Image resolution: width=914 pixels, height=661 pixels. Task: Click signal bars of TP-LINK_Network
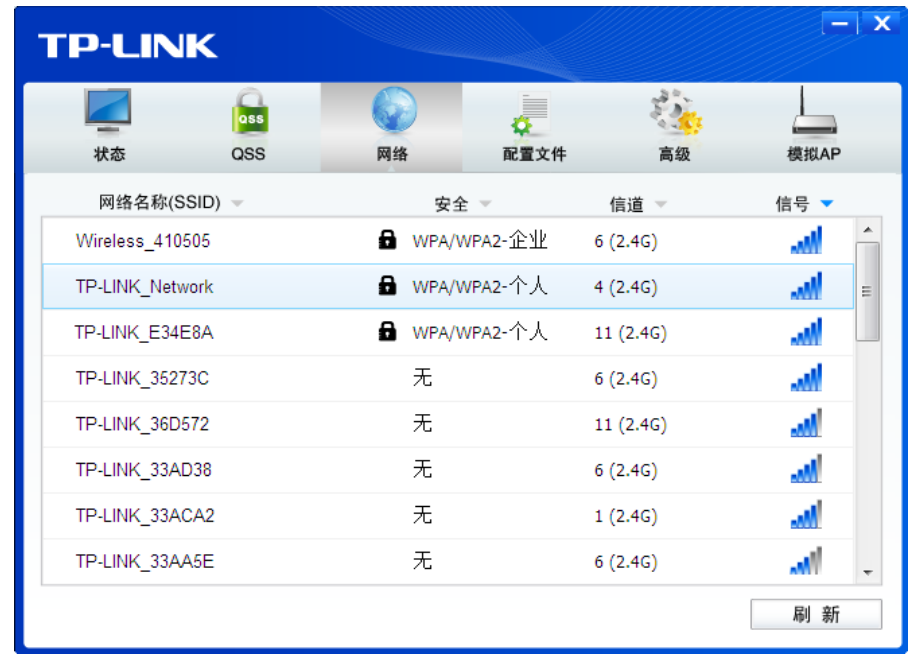click(806, 286)
